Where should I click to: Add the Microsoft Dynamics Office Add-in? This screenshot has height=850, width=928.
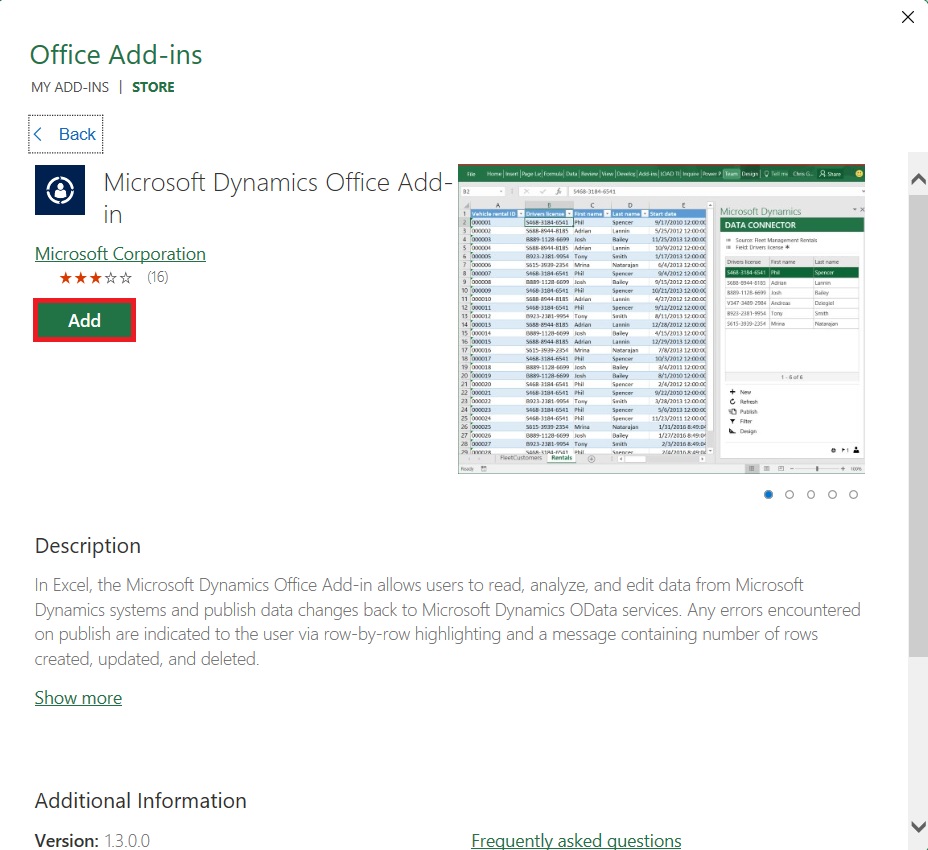(85, 320)
